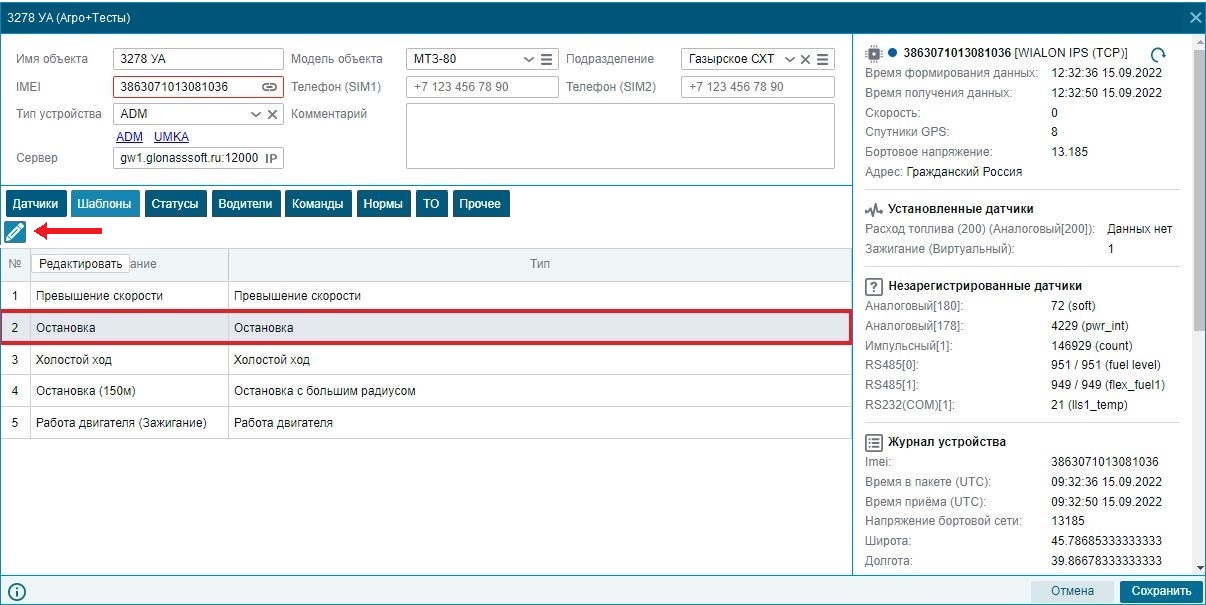Screen dimensions: 1206x605
Task: Click the info icon in footer
Action: [16, 591]
